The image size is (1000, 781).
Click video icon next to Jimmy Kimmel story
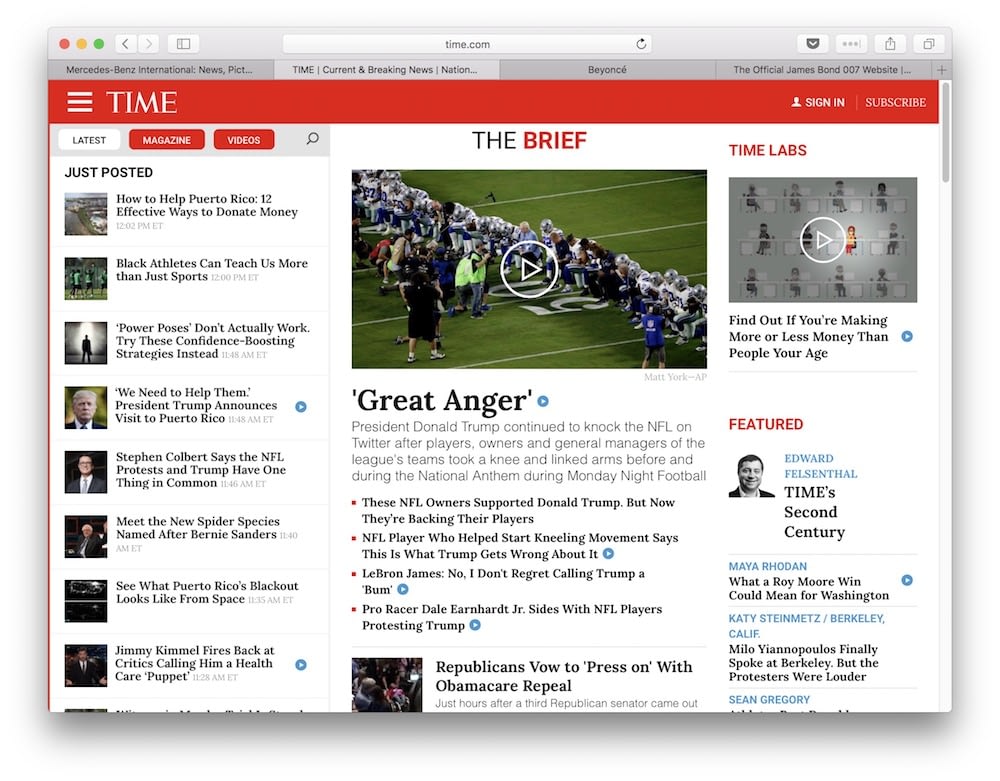tap(301, 665)
